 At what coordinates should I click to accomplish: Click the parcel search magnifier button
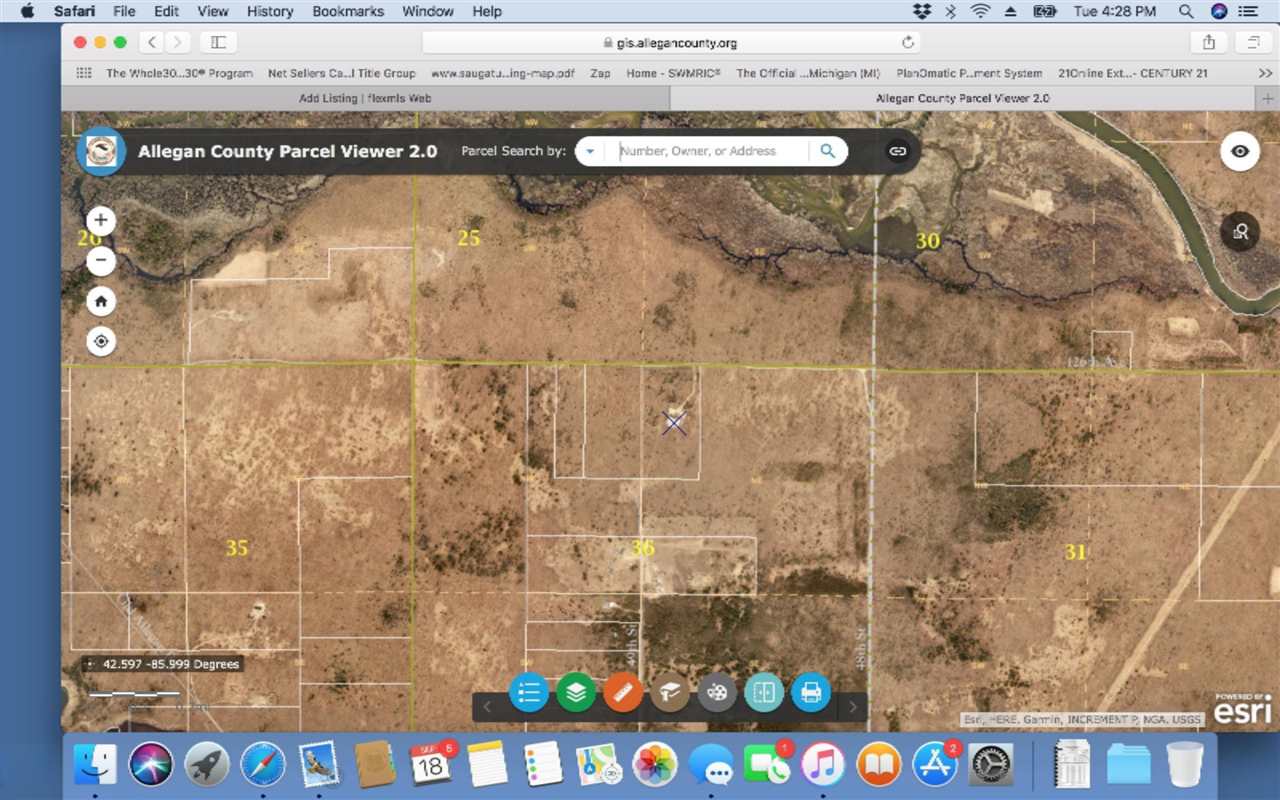[x=828, y=151]
